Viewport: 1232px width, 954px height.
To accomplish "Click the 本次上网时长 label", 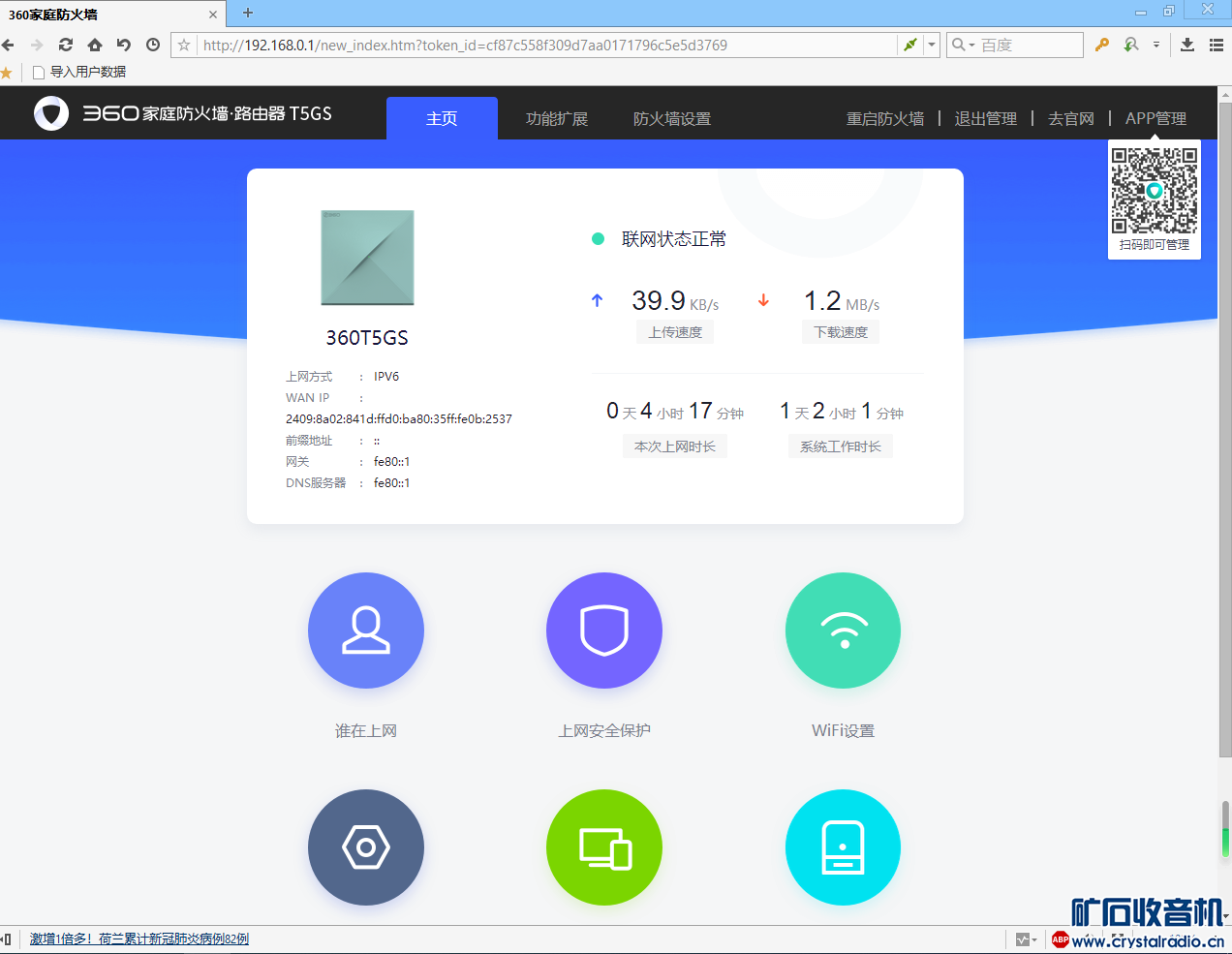I will point(675,446).
